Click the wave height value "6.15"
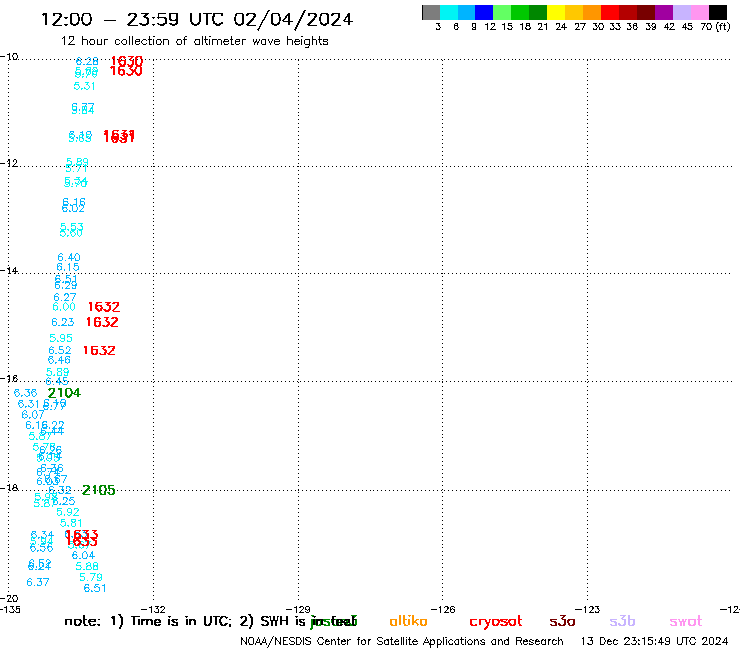The width and height of the screenshot is (740, 650). tap(68, 268)
